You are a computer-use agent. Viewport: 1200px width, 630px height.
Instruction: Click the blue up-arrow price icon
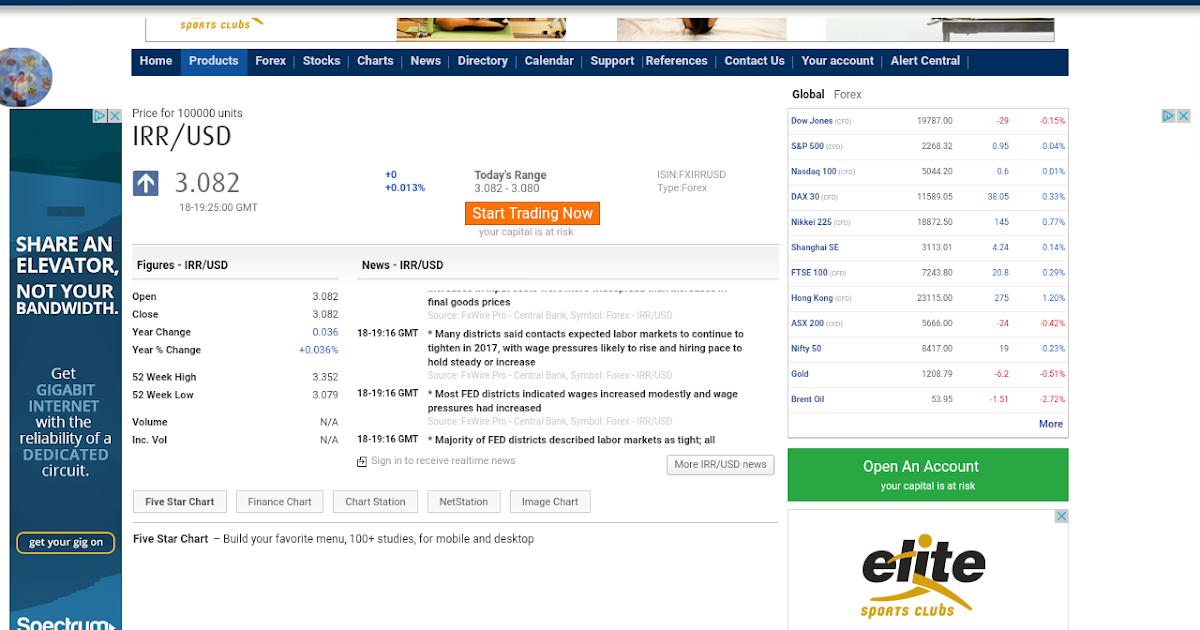point(146,183)
